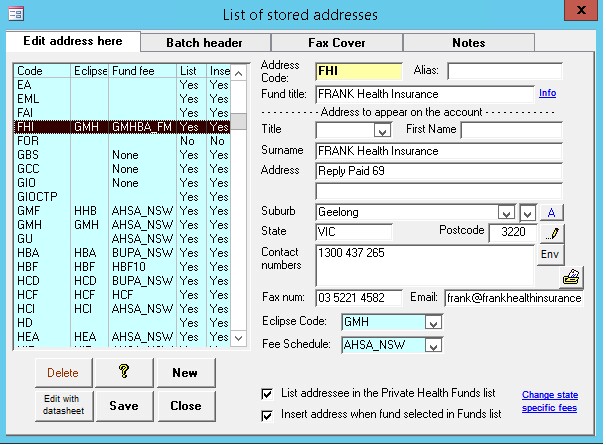
Task: Click the First Name input field
Action: (x=511, y=130)
